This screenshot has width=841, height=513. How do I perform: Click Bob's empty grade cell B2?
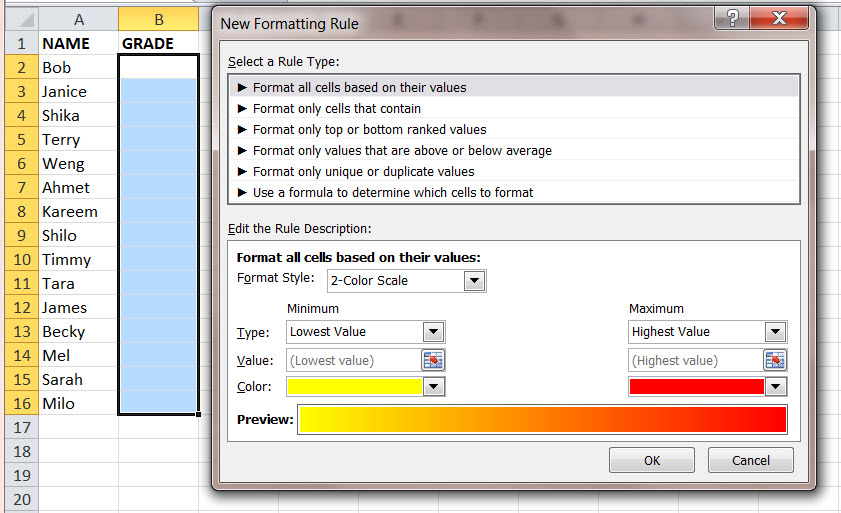click(159, 67)
